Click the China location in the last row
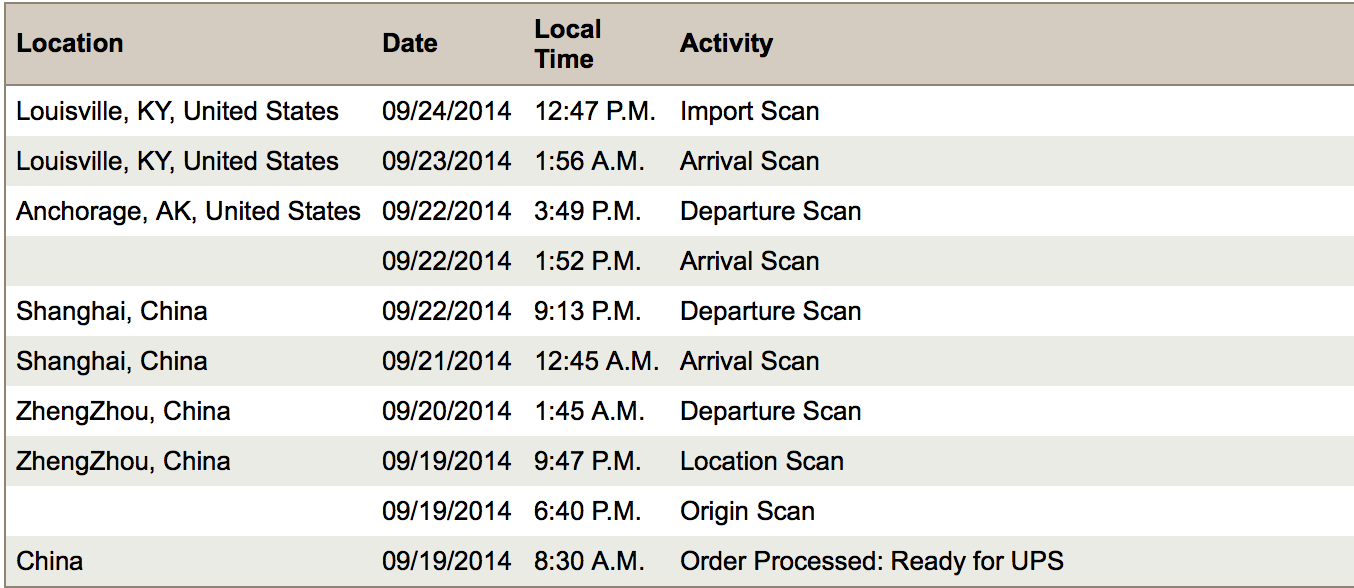1354x588 pixels. (x=50, y=561)
